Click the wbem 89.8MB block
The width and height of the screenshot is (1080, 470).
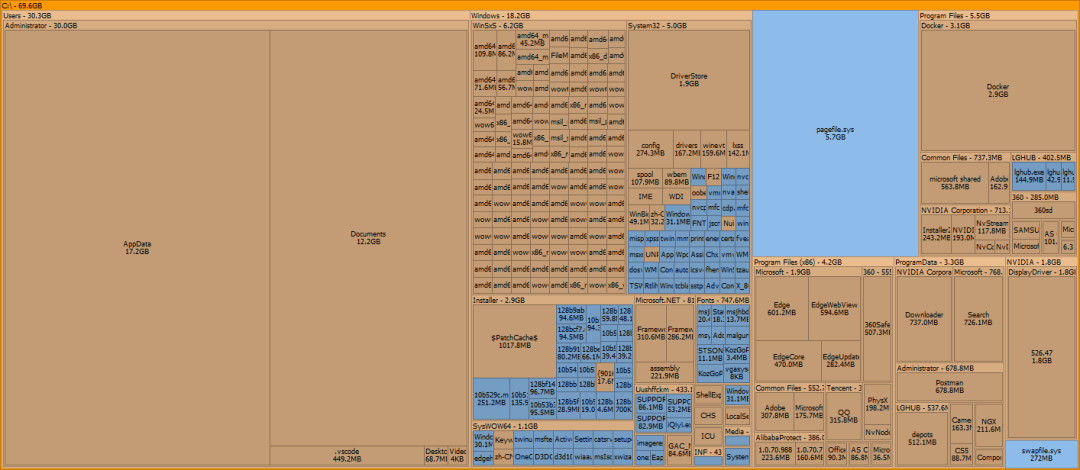(x=676, y=178)
